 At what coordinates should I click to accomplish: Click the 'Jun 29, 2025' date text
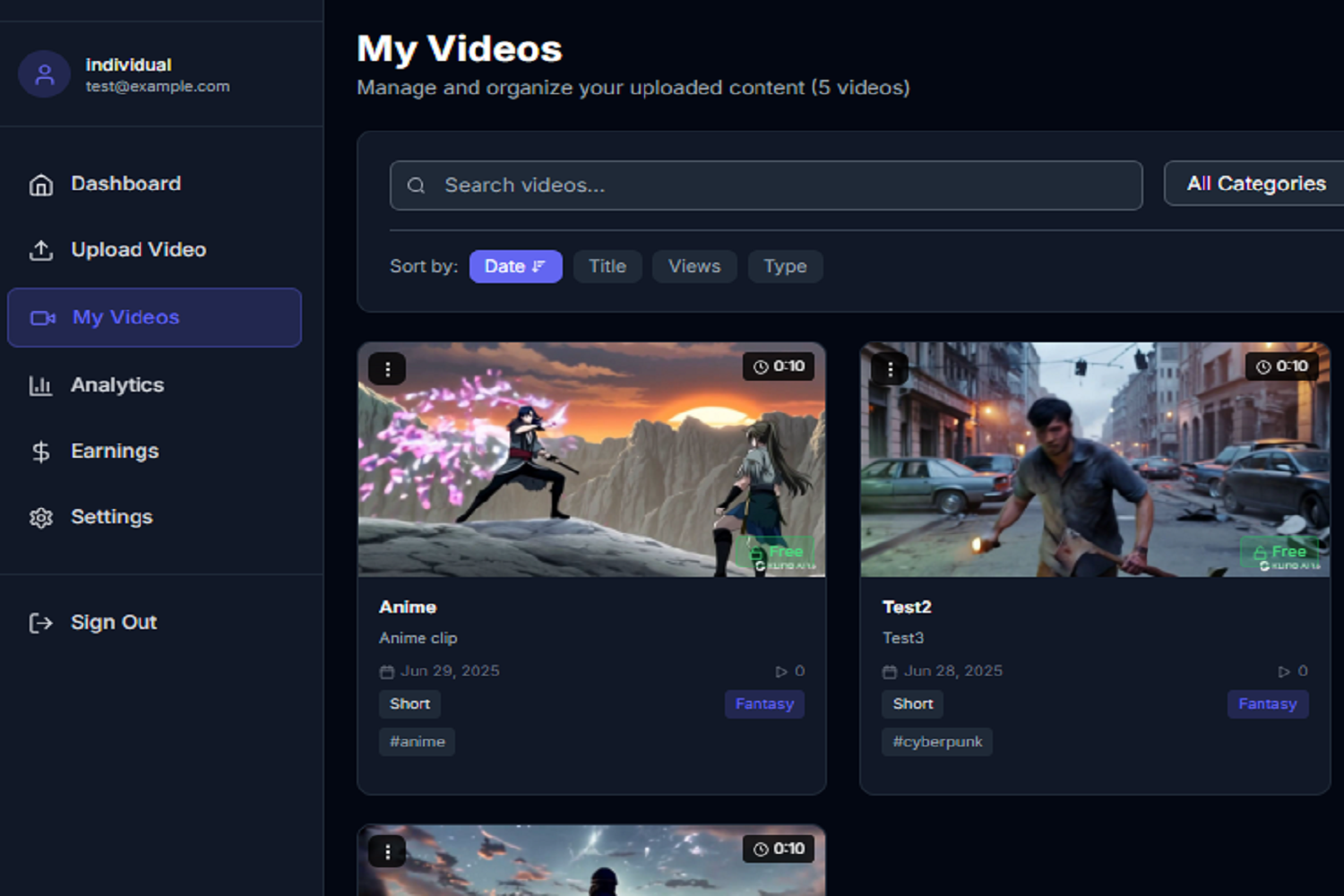450,671
